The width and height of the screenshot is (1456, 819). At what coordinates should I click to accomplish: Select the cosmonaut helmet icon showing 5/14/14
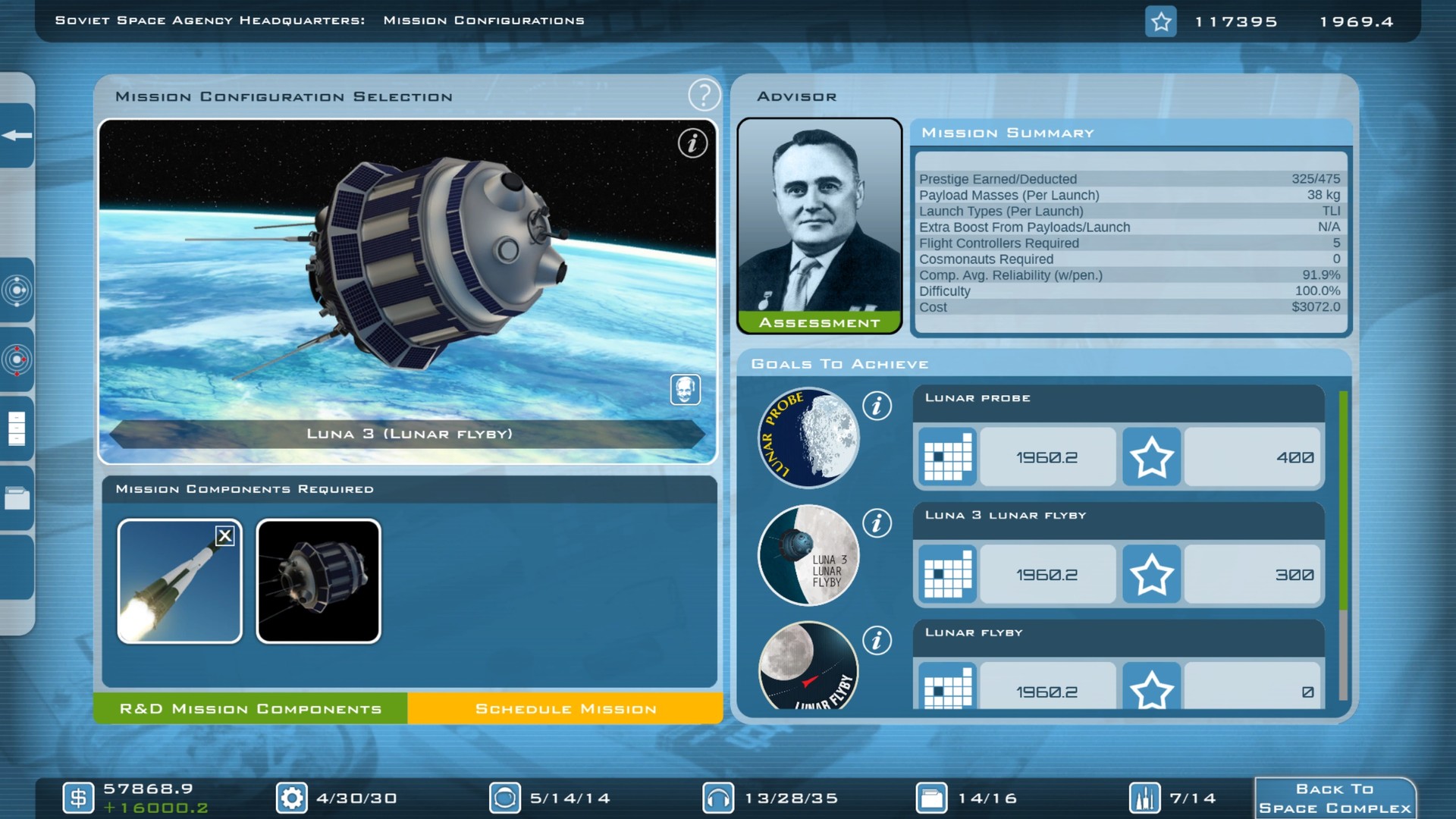point(504,798)
